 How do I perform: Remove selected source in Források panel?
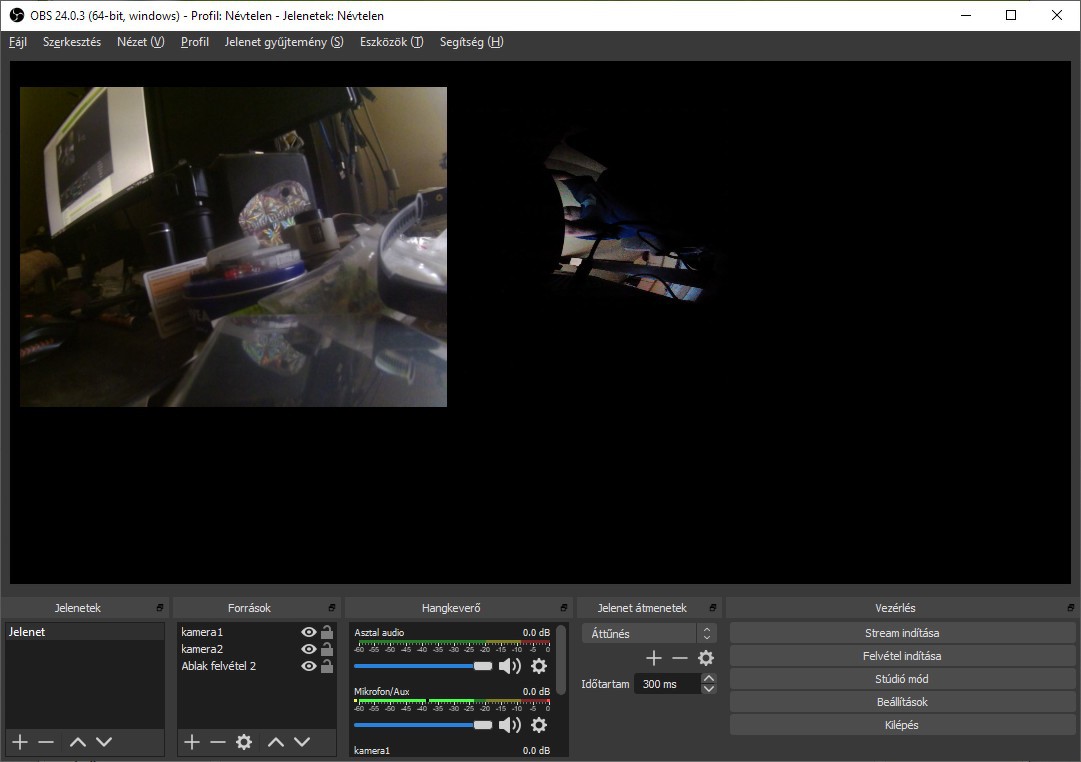tap(218, 742)
